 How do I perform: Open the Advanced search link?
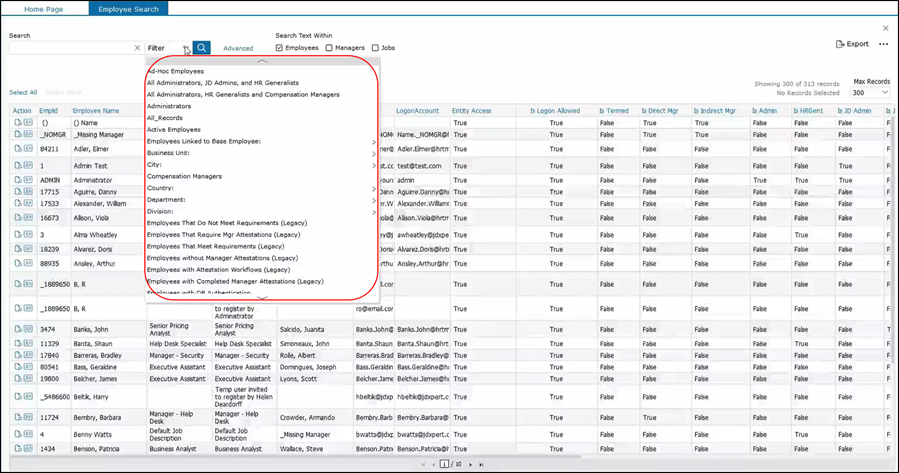click(x=238, y=48)
